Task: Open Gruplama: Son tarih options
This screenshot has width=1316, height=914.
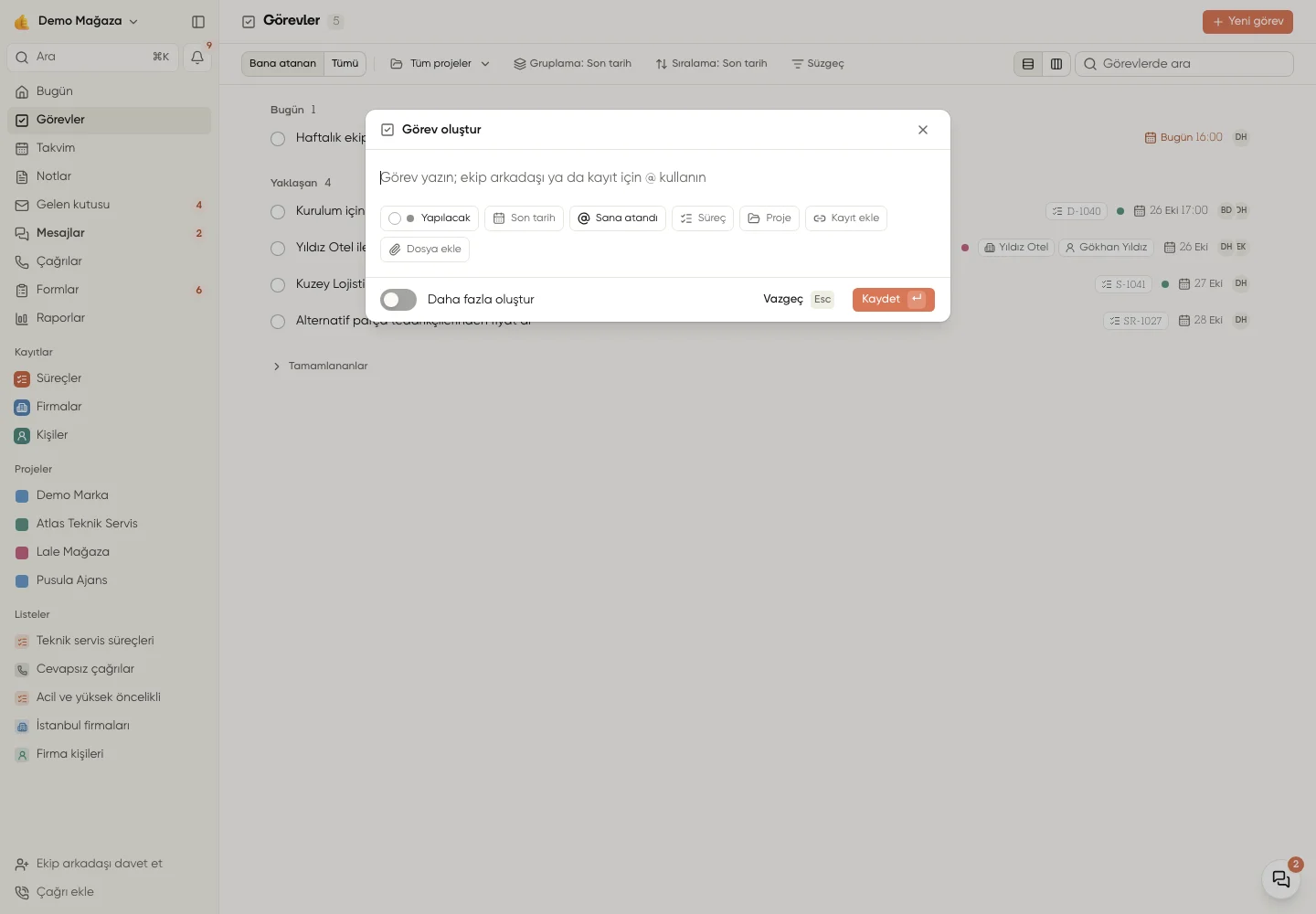Action: [573, 64]
